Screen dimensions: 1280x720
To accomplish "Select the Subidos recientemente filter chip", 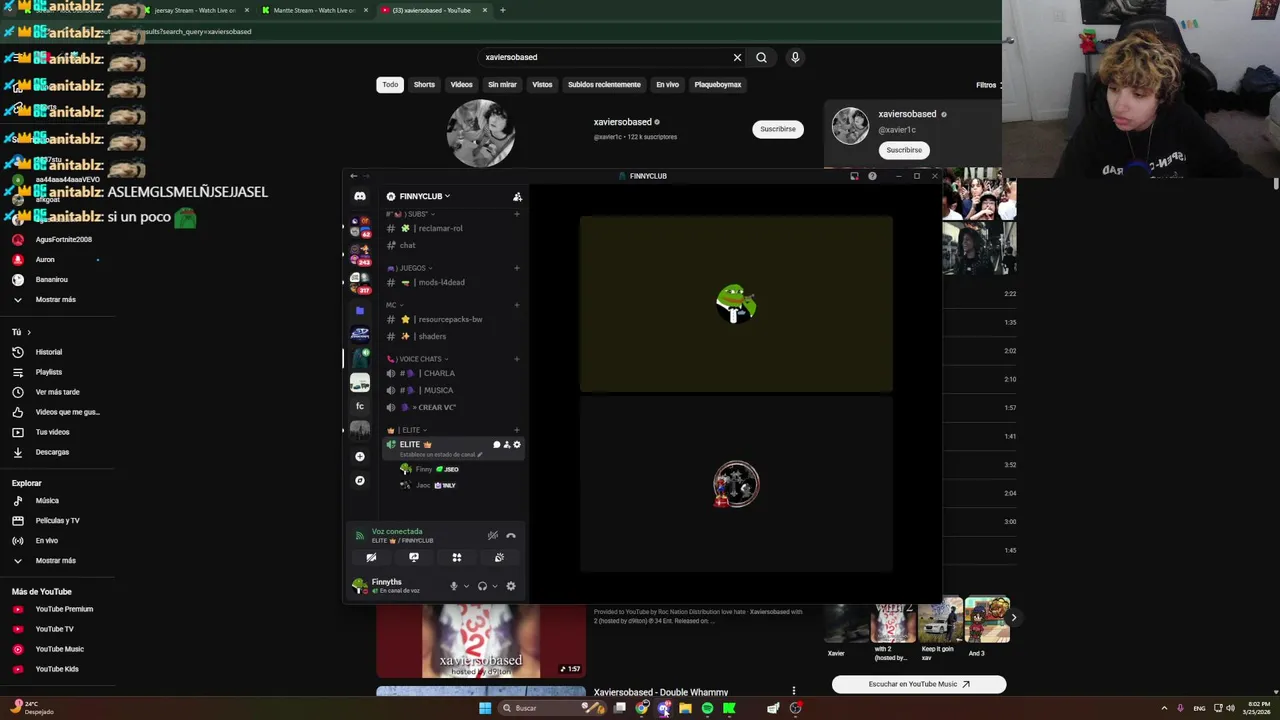I will (604, 85).
